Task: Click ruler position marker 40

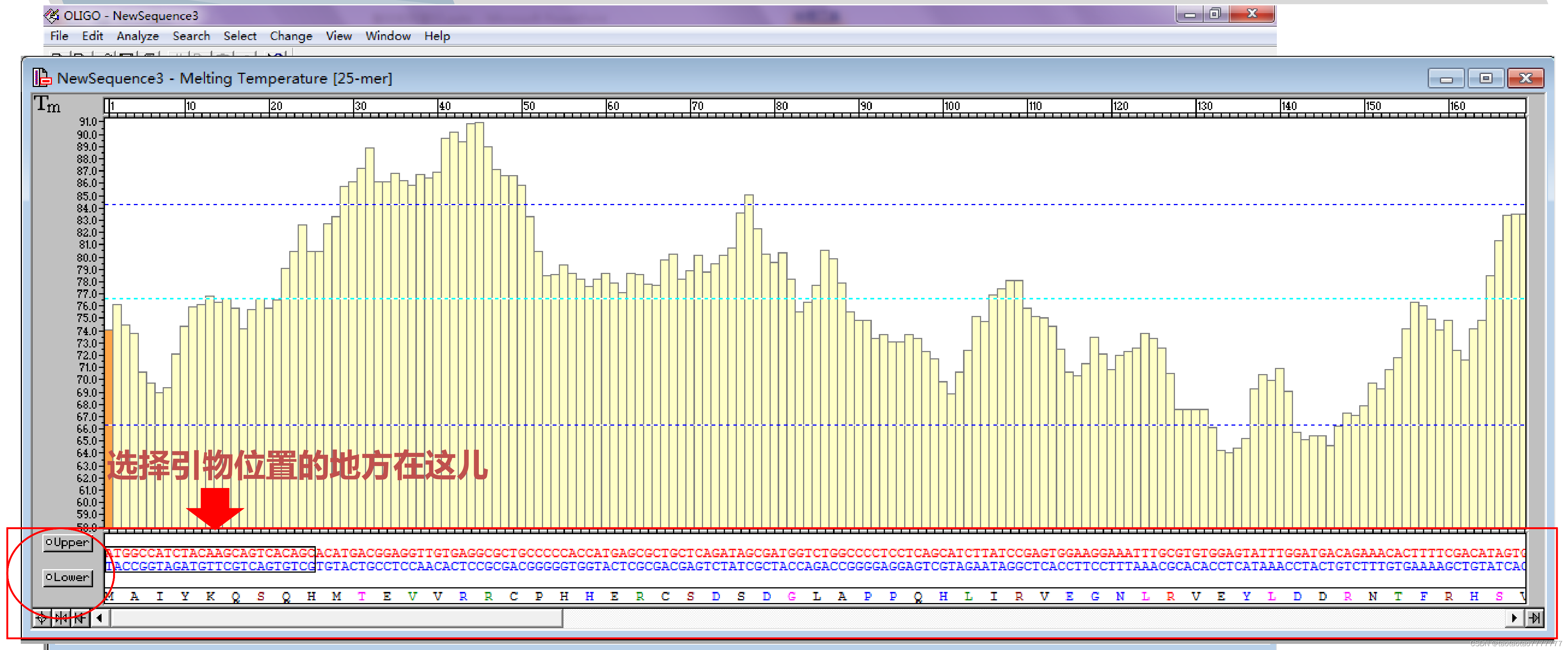Action: coord(445,106)
